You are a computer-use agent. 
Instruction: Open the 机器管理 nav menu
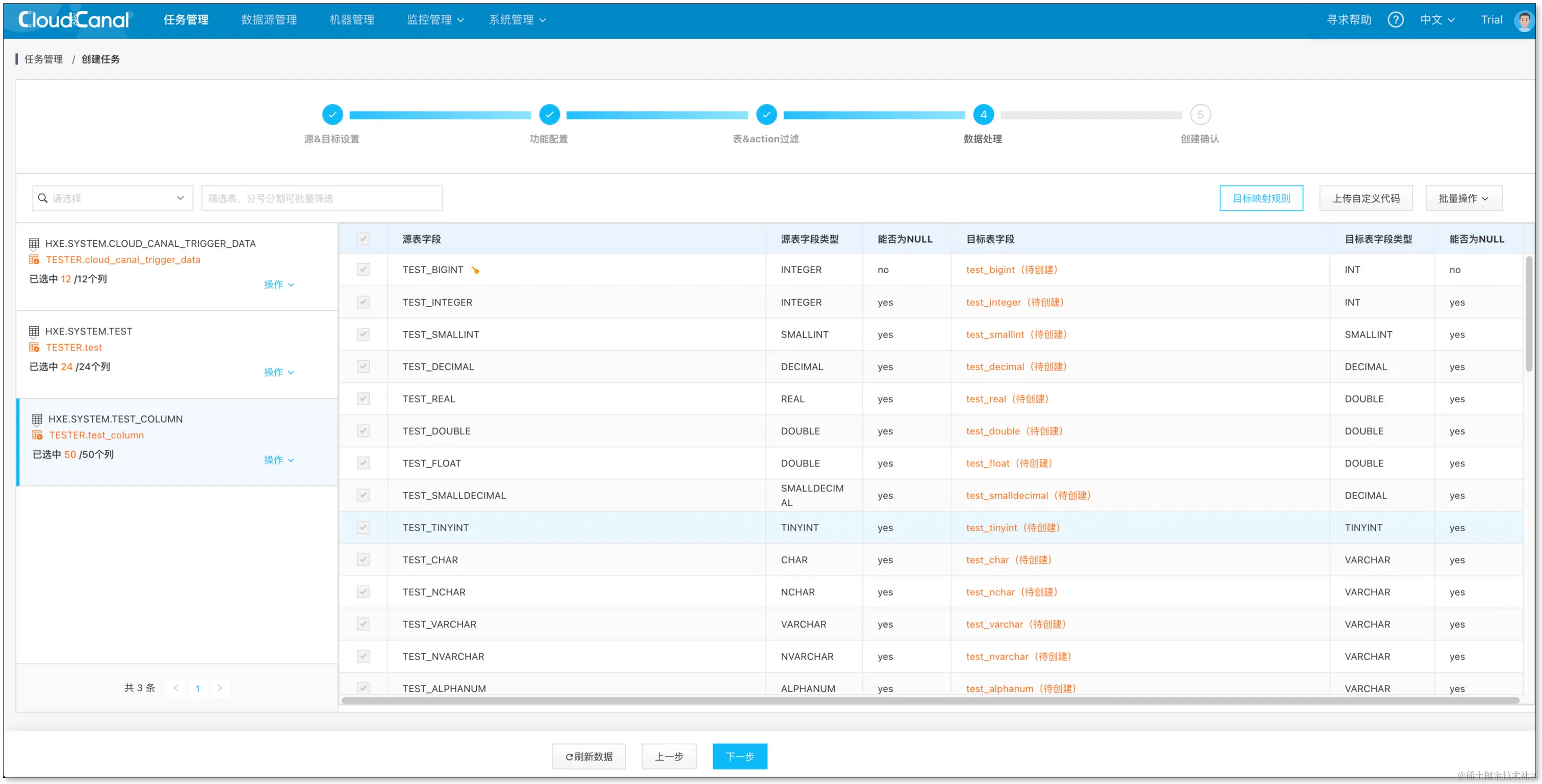[x=352, y=20]
